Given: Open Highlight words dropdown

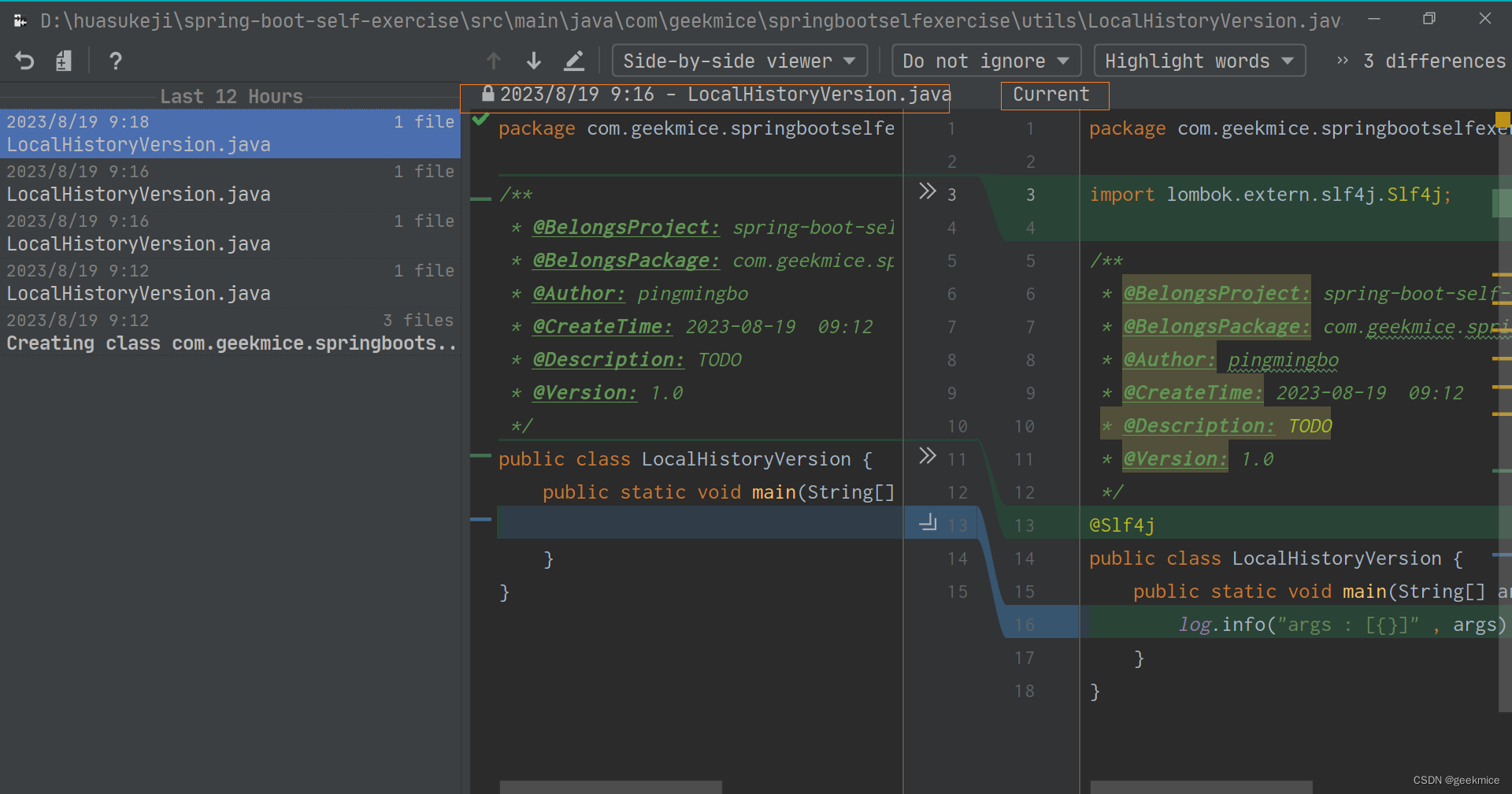Looking at the screenshot, I should [1199, 61].
